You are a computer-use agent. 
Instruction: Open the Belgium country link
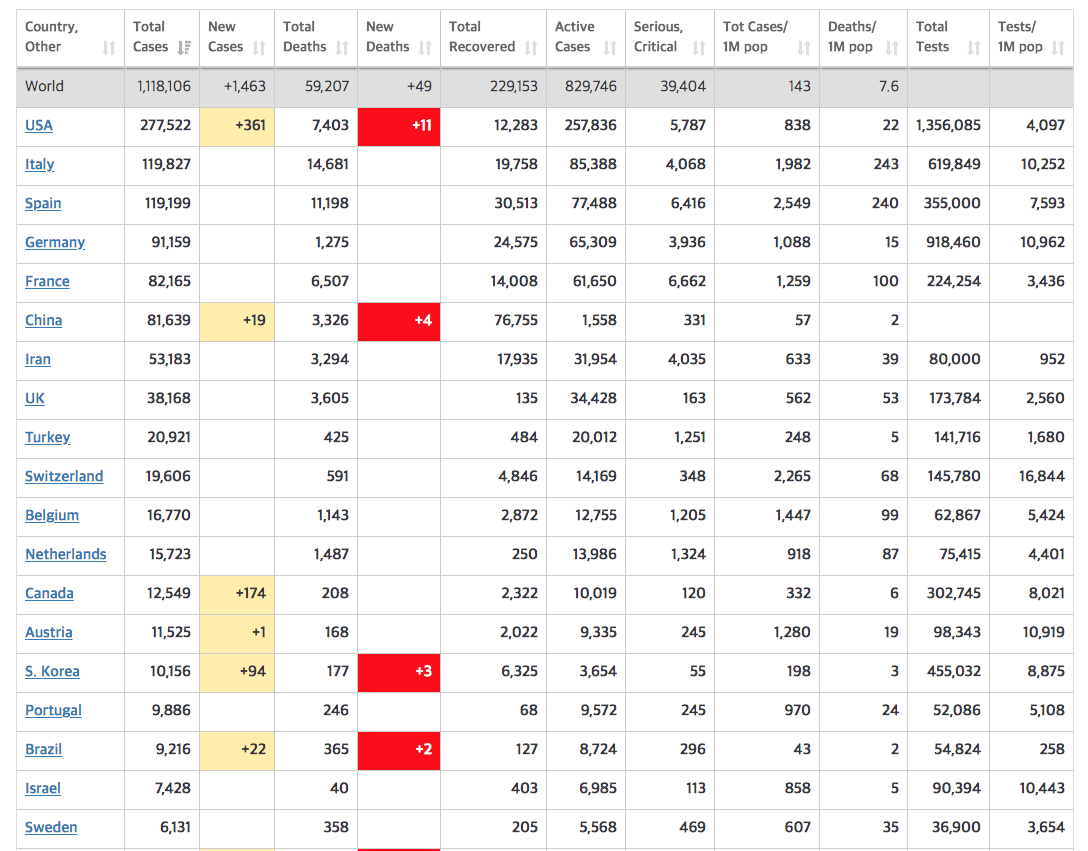[52, 515]
